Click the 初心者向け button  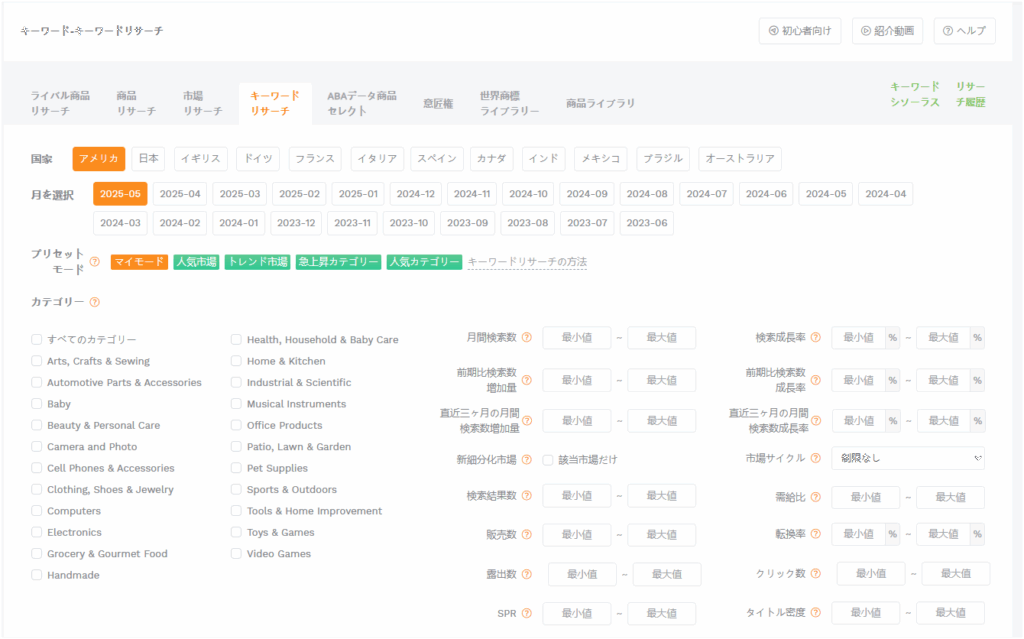coord(800,31)
